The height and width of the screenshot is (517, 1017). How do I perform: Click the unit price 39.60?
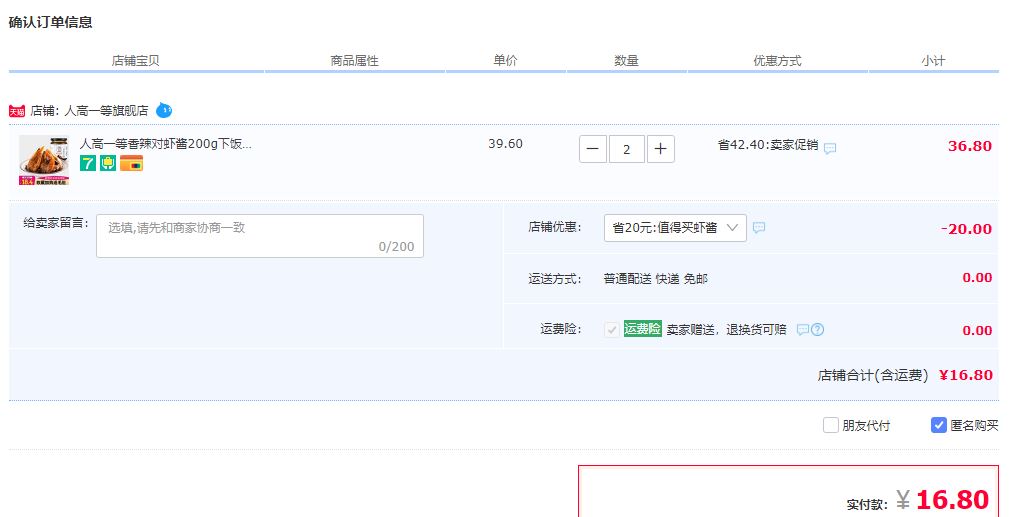tap(505, 143)
